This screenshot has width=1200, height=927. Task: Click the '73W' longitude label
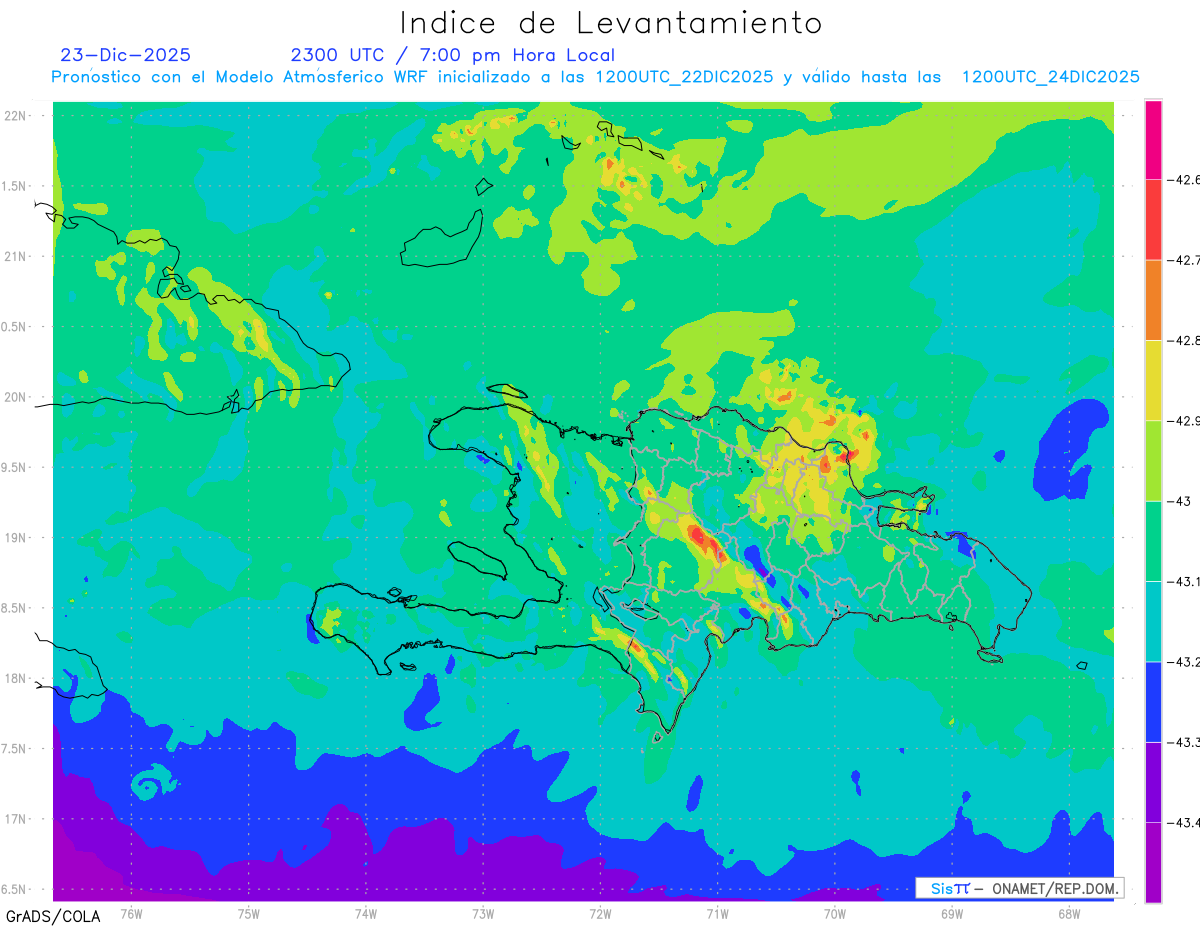pos(483,913)
